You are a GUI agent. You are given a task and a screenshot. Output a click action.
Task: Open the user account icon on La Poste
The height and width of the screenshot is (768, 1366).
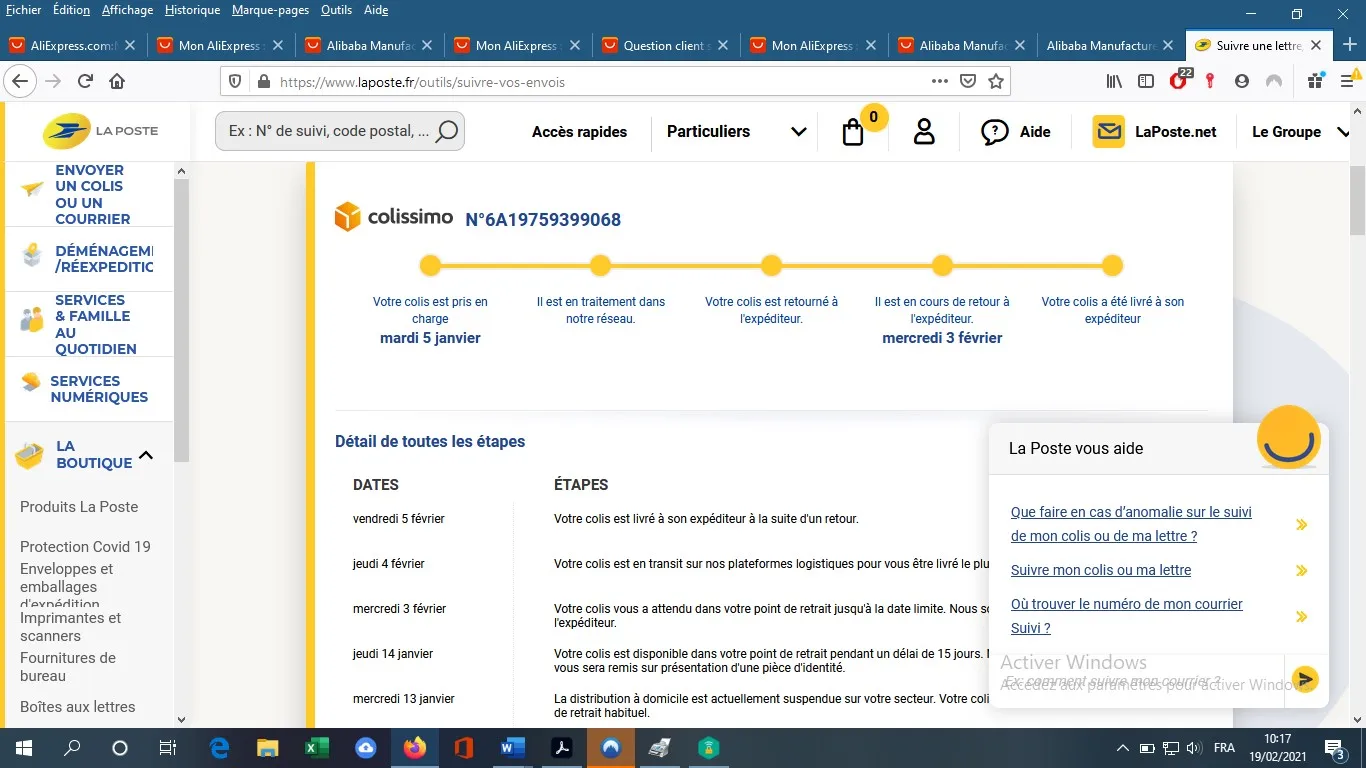[924, 131]
